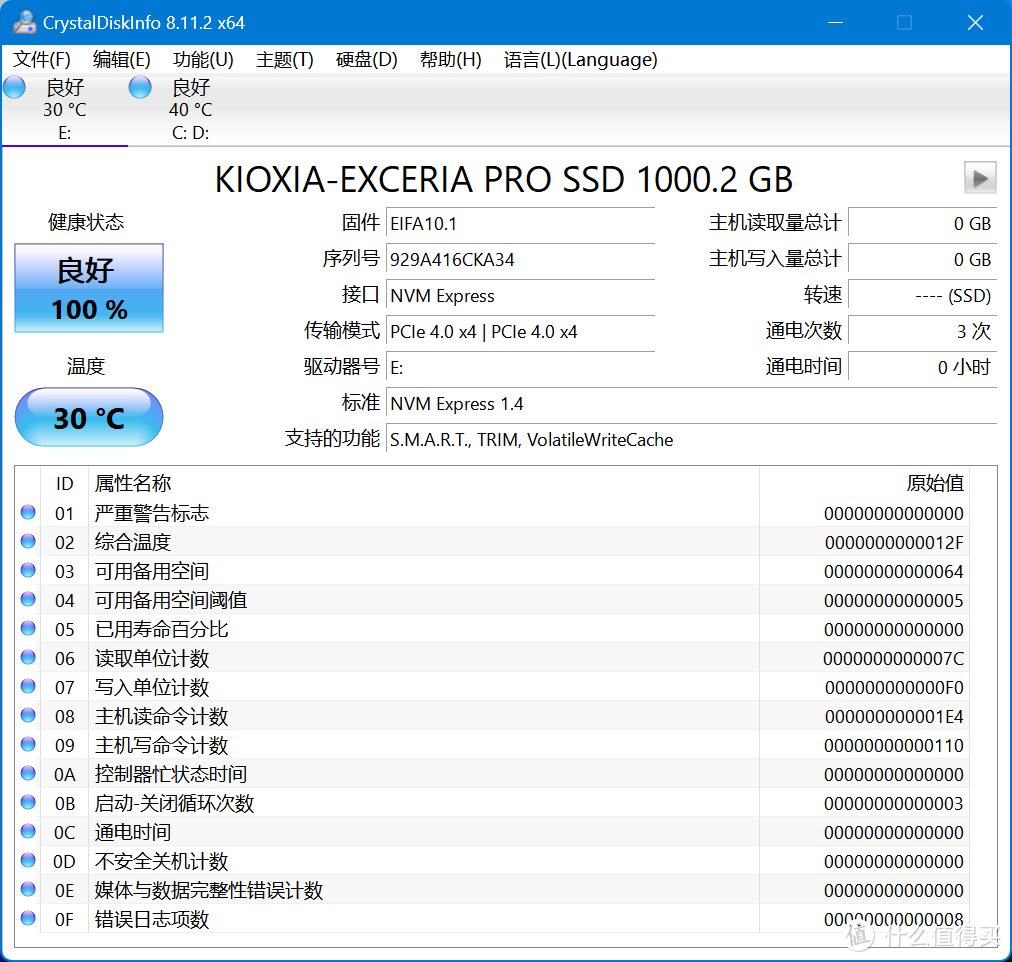Select the E: drive tab

coord(64,108)
